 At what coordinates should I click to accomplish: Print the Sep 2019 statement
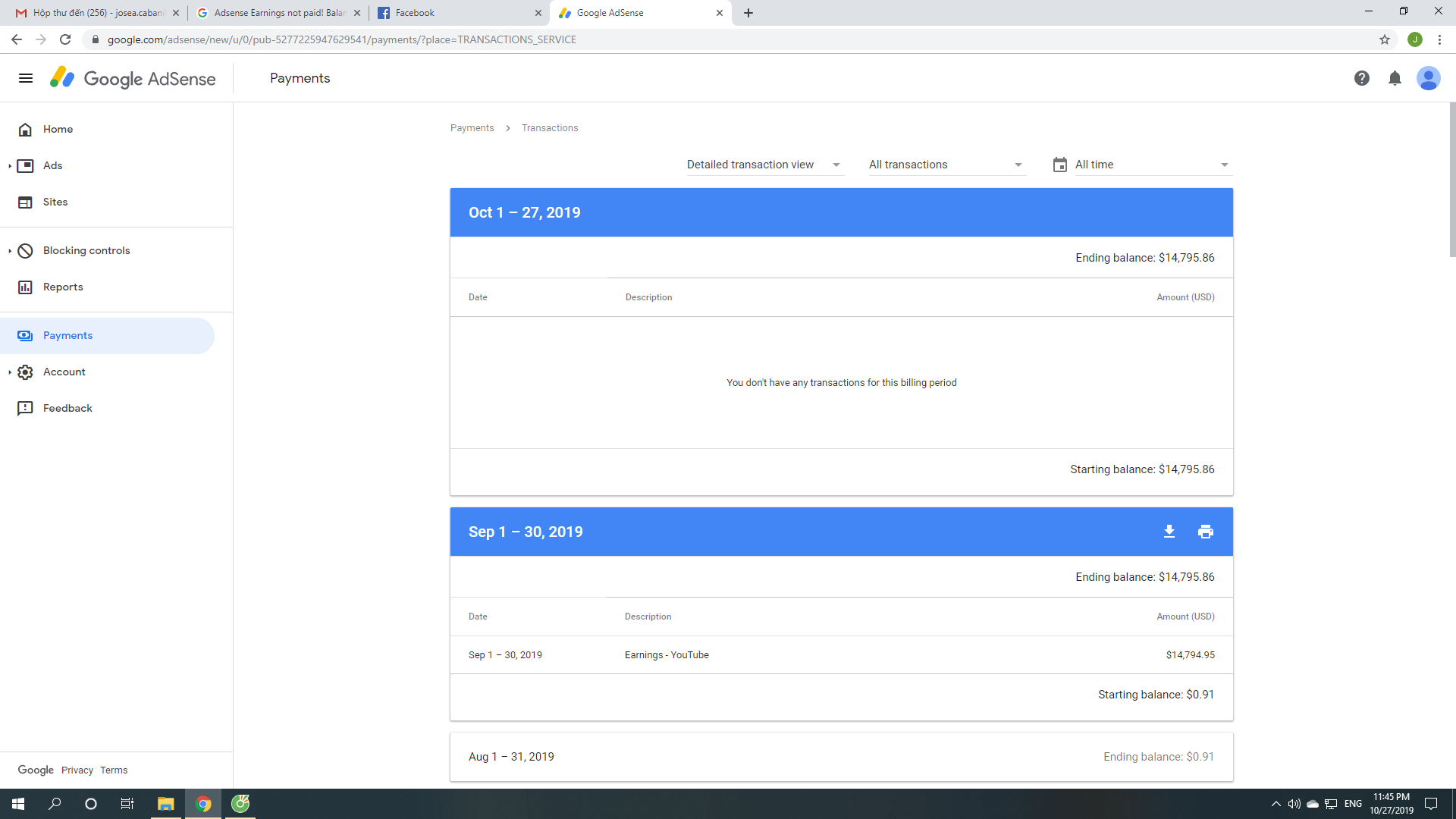coord(1205,532)
